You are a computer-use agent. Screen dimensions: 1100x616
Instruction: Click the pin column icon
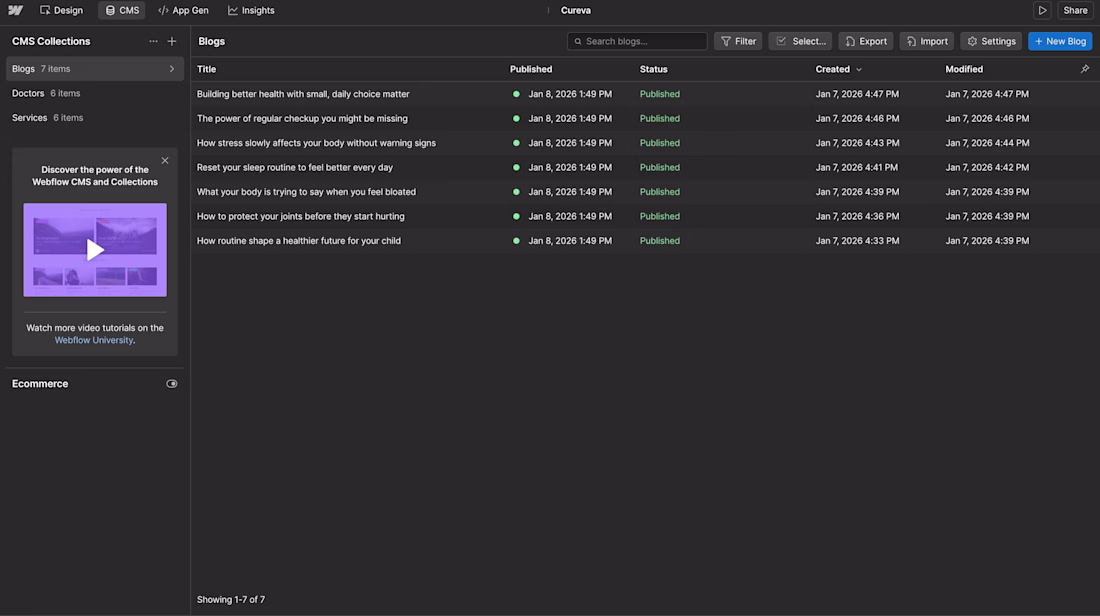[1085, 69]
